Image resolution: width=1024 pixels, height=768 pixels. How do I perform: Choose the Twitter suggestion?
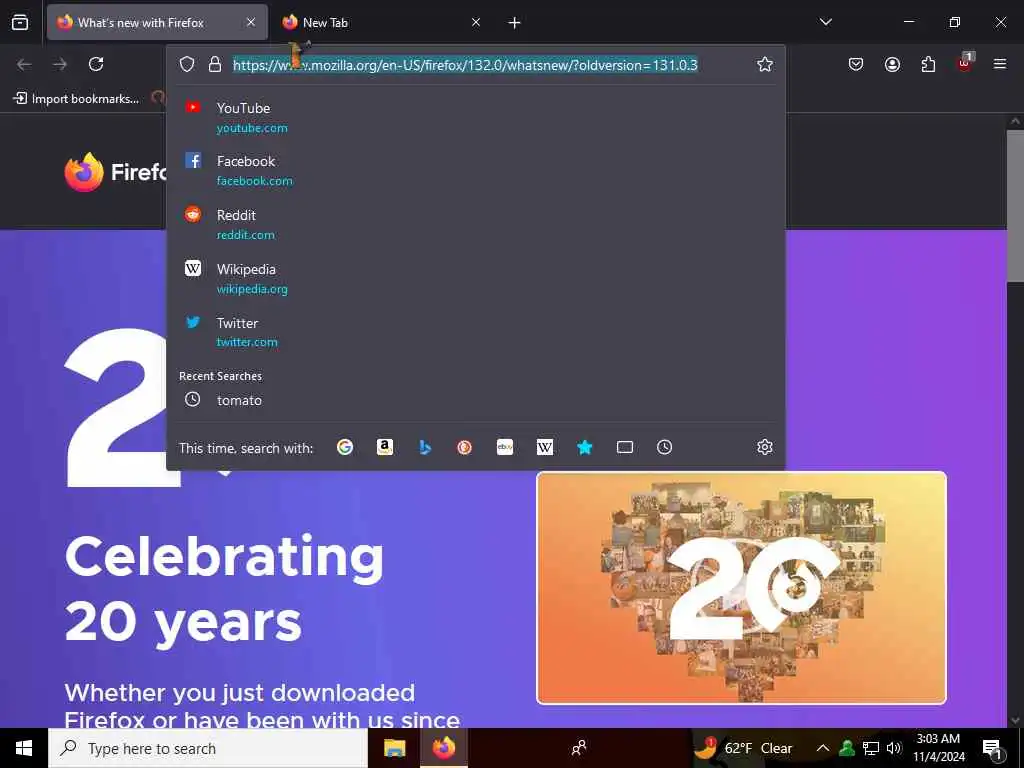[x=475, y=332]
